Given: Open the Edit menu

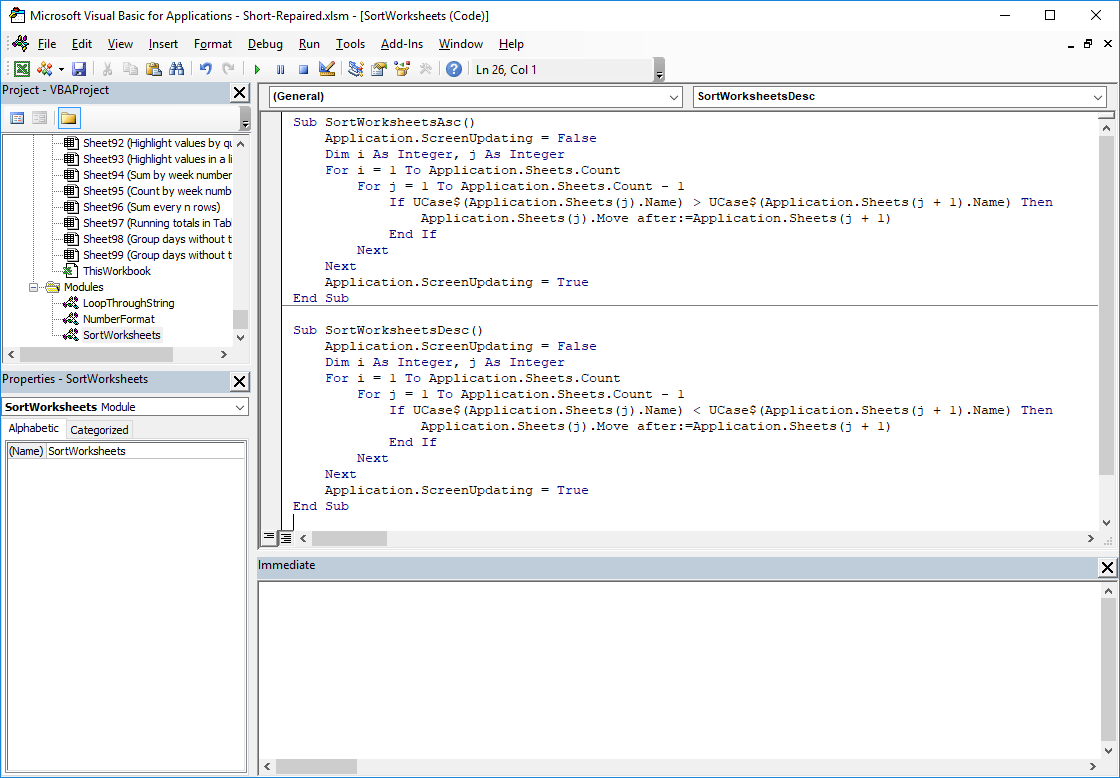Looking at the screenshot, I should tap(82, 44).
